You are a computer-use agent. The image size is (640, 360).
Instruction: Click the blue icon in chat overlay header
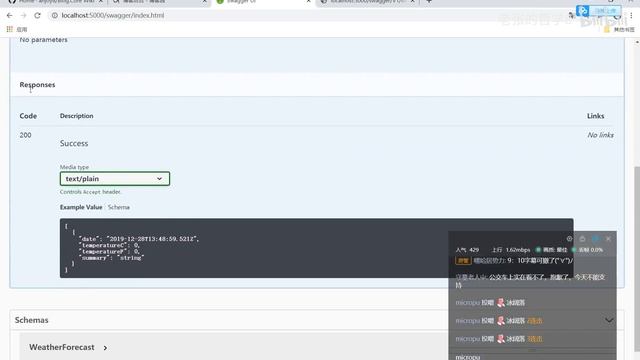pos(596,239)
